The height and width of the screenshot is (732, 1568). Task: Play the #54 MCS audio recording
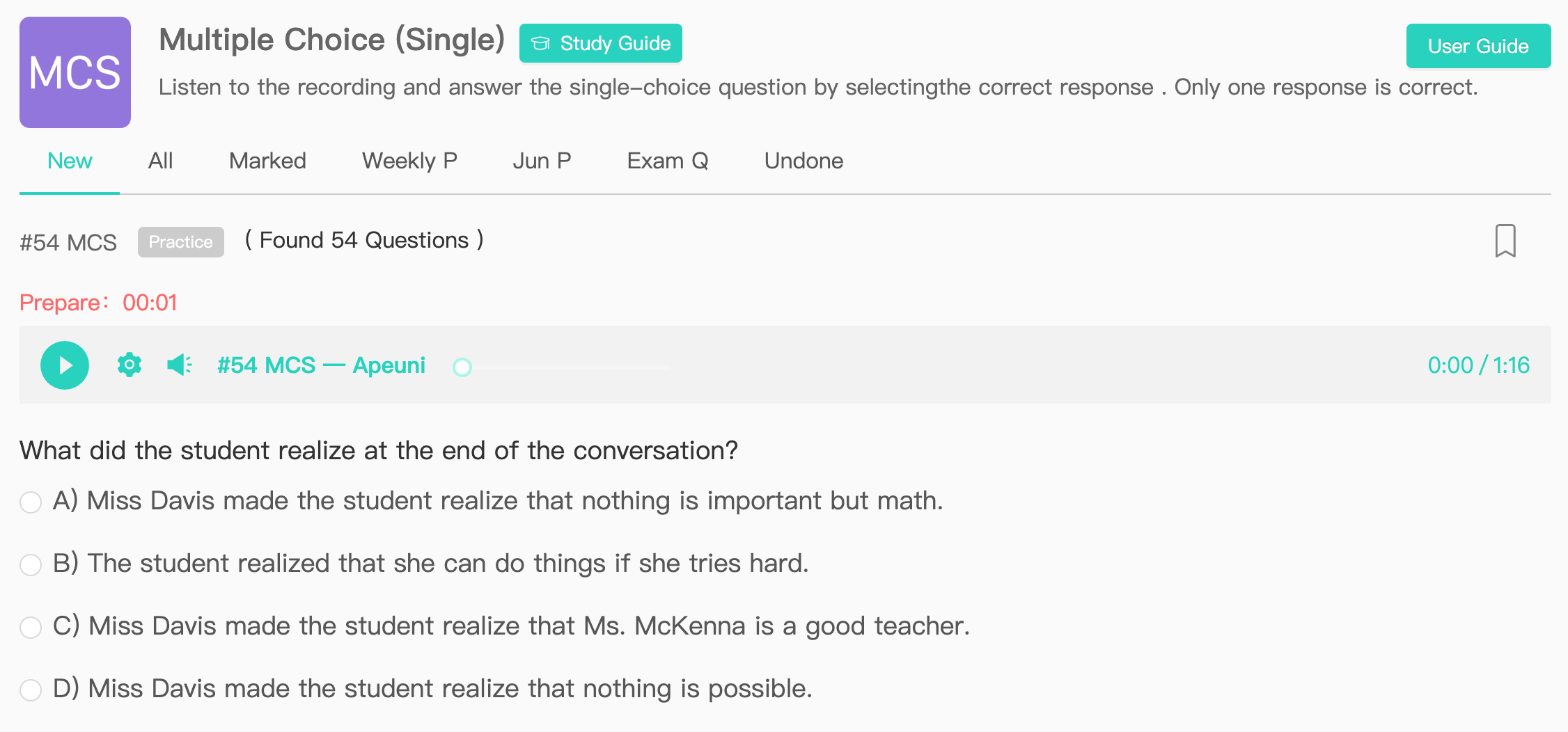(x=65, y=365)
